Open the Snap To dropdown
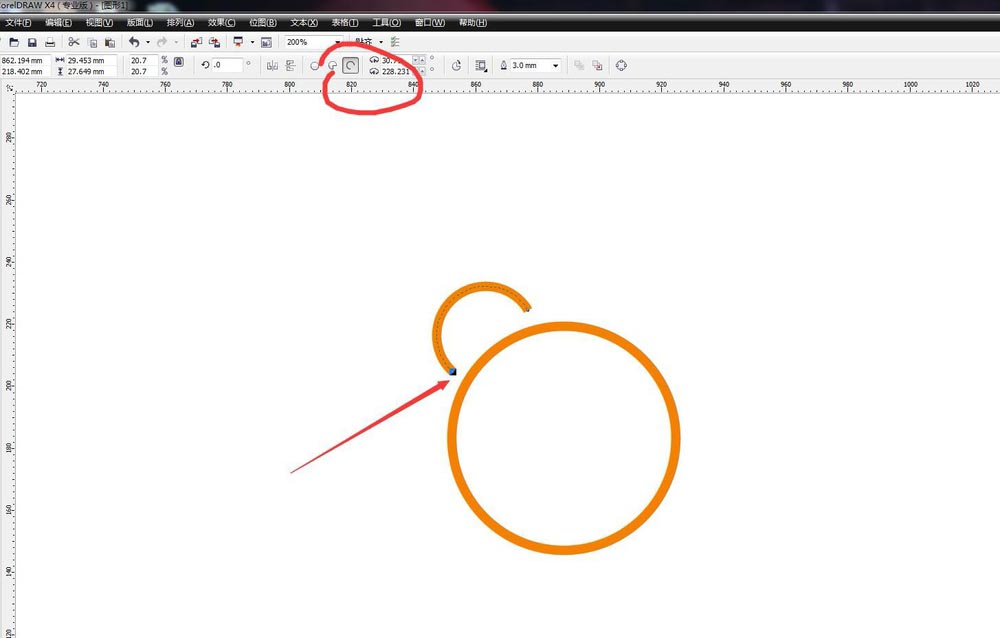 tap(381, 42)
